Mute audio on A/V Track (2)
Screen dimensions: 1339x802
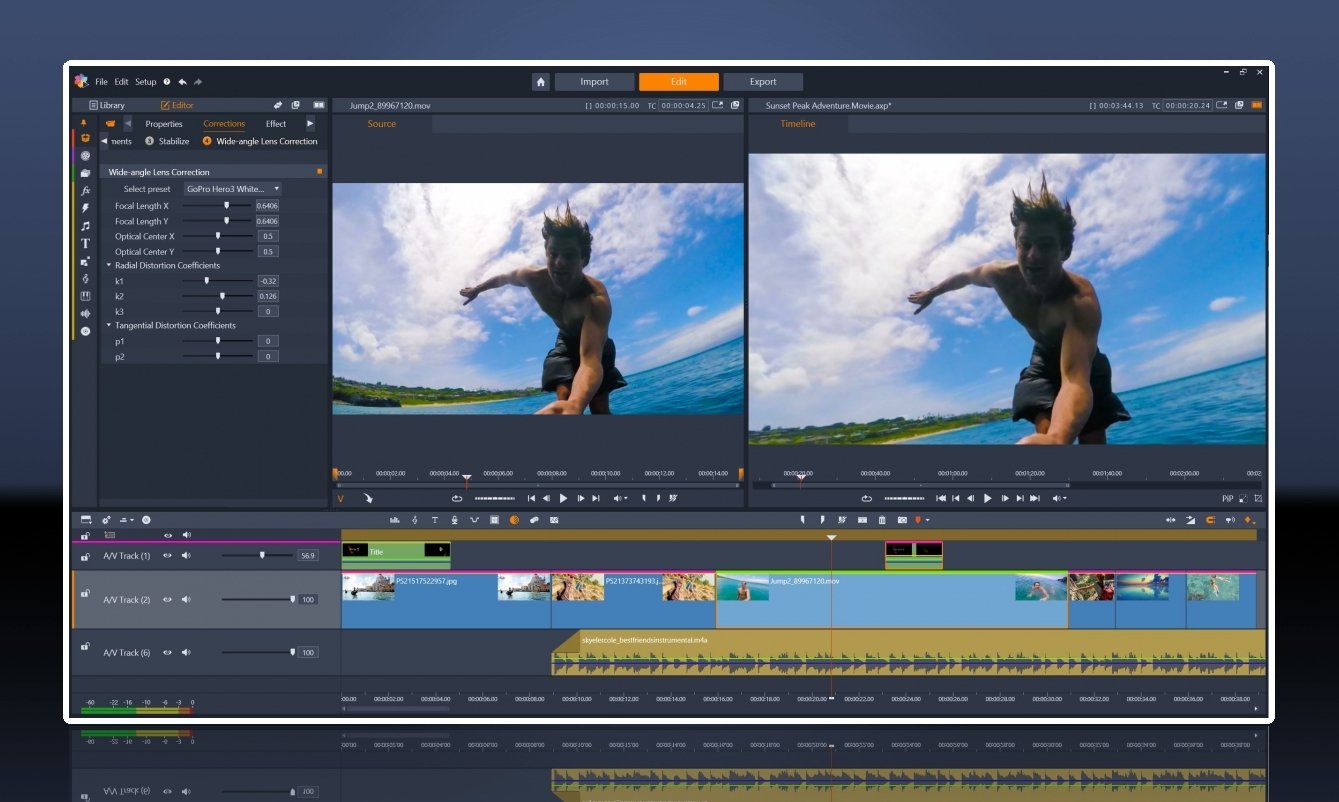click(186, 600)
